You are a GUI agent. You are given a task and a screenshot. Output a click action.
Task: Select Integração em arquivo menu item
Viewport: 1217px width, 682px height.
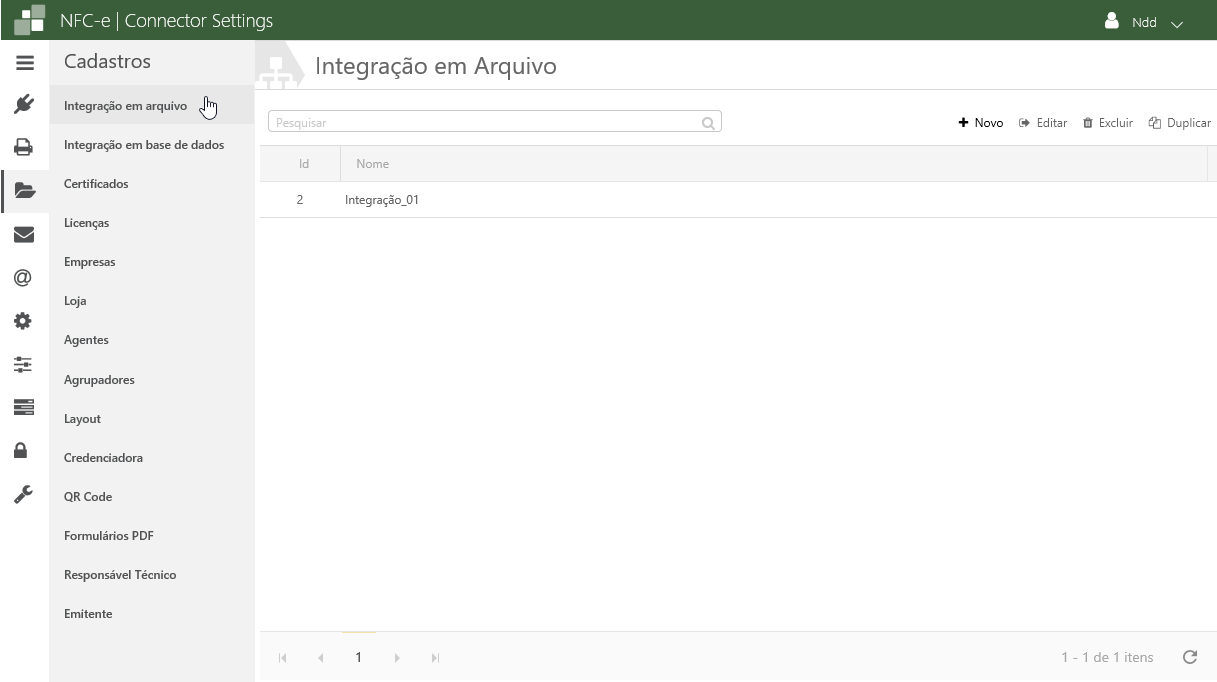click(152, 106)
